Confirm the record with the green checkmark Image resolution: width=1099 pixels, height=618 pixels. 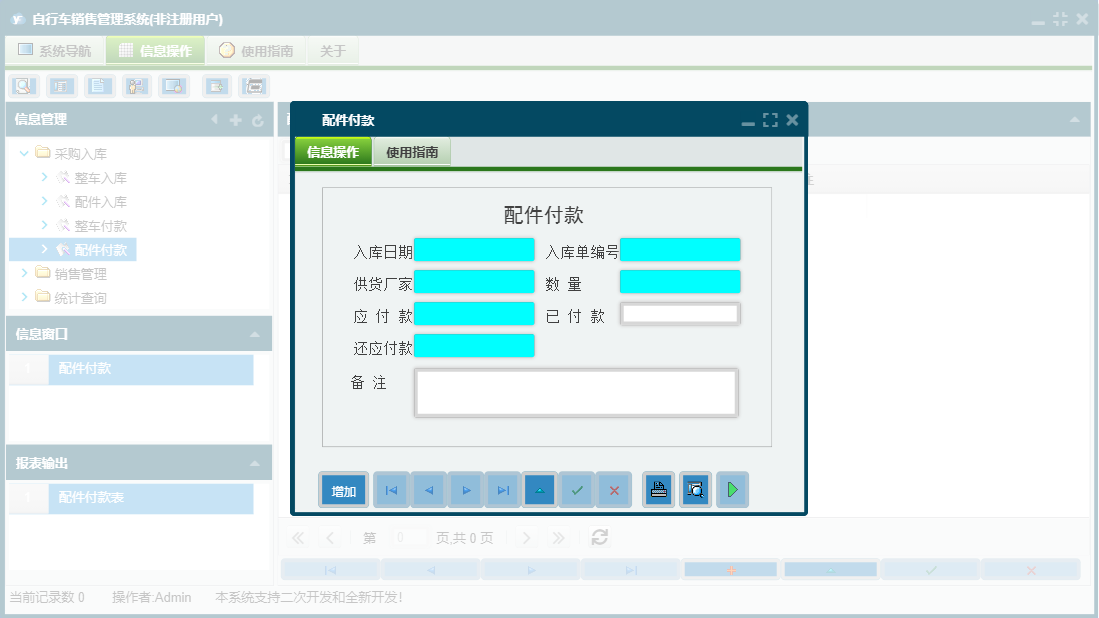point(577,489)
